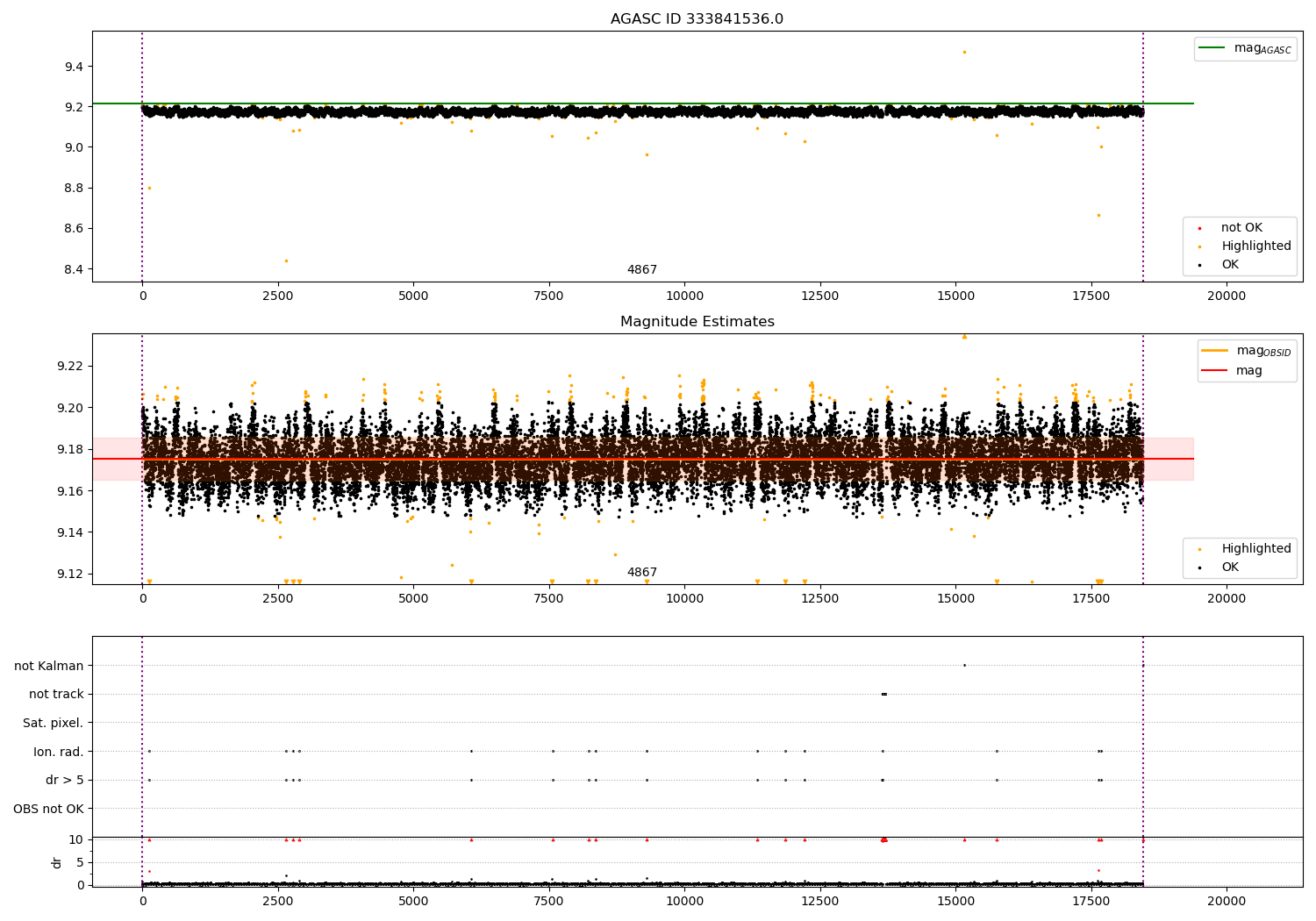Click the orange outlier at 8.8 magnitude
This screenshot has width=1316, height=921.
click(x=149, y=188)
